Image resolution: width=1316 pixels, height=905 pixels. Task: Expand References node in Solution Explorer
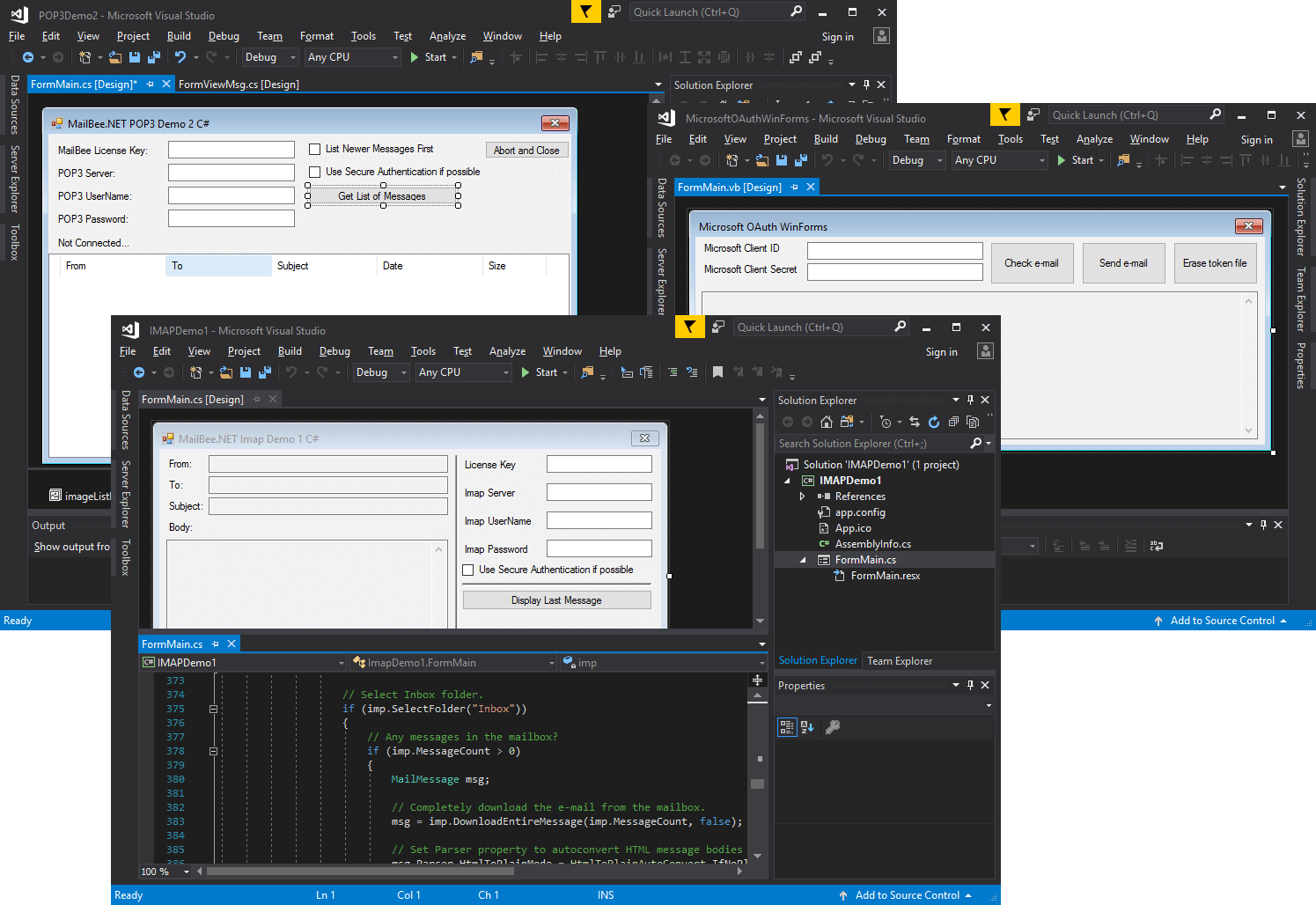pos(802,497)
